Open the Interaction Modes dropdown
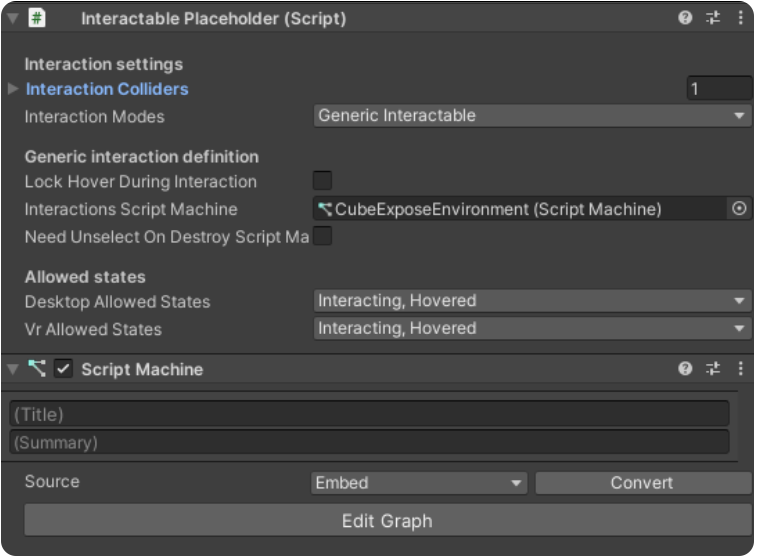This screenshot has width=758, height=558. [x=532, y=116]
